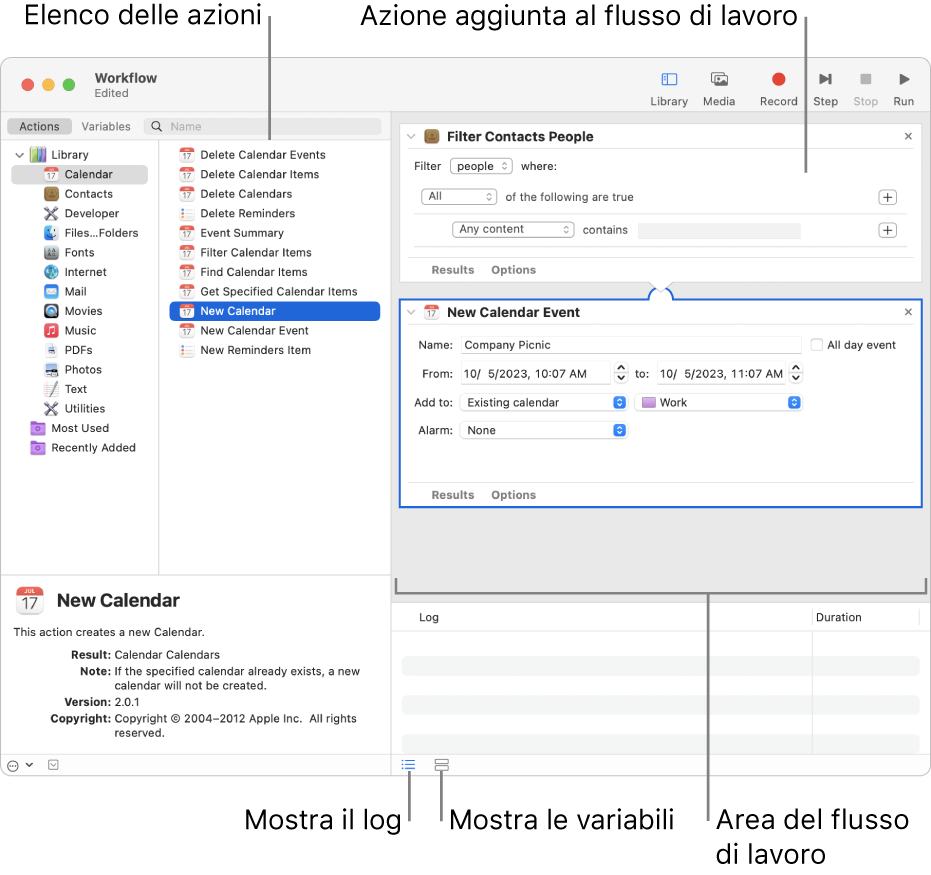Click the Company Picnic name field
The width and height of the screenshot is (931, 875).
pyautogui.click(x=631, y=345)
